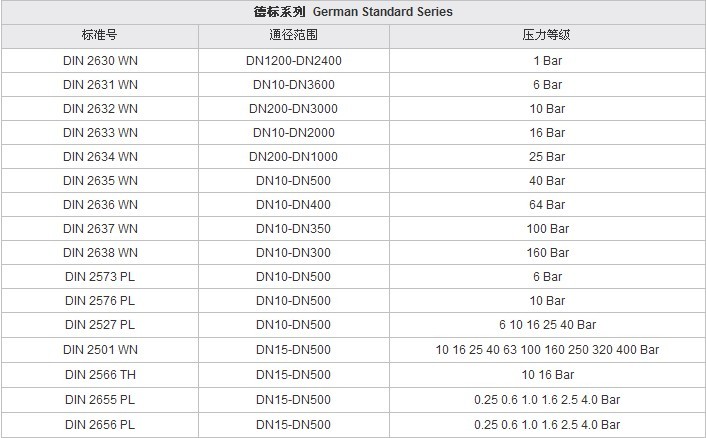This screenshot has width=706, height=438.
Task: Click the 25 Bar pressure cell
Action: [x=547, y=156]
